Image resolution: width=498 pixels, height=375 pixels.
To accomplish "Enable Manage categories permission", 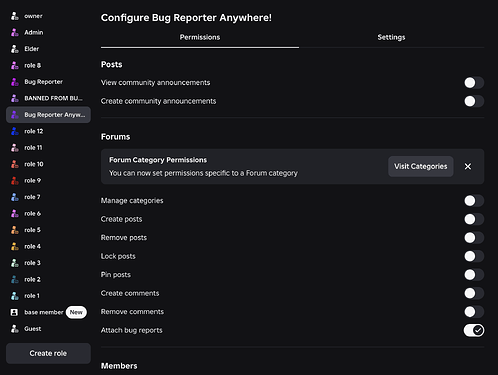I will click(x=474, y=201).
